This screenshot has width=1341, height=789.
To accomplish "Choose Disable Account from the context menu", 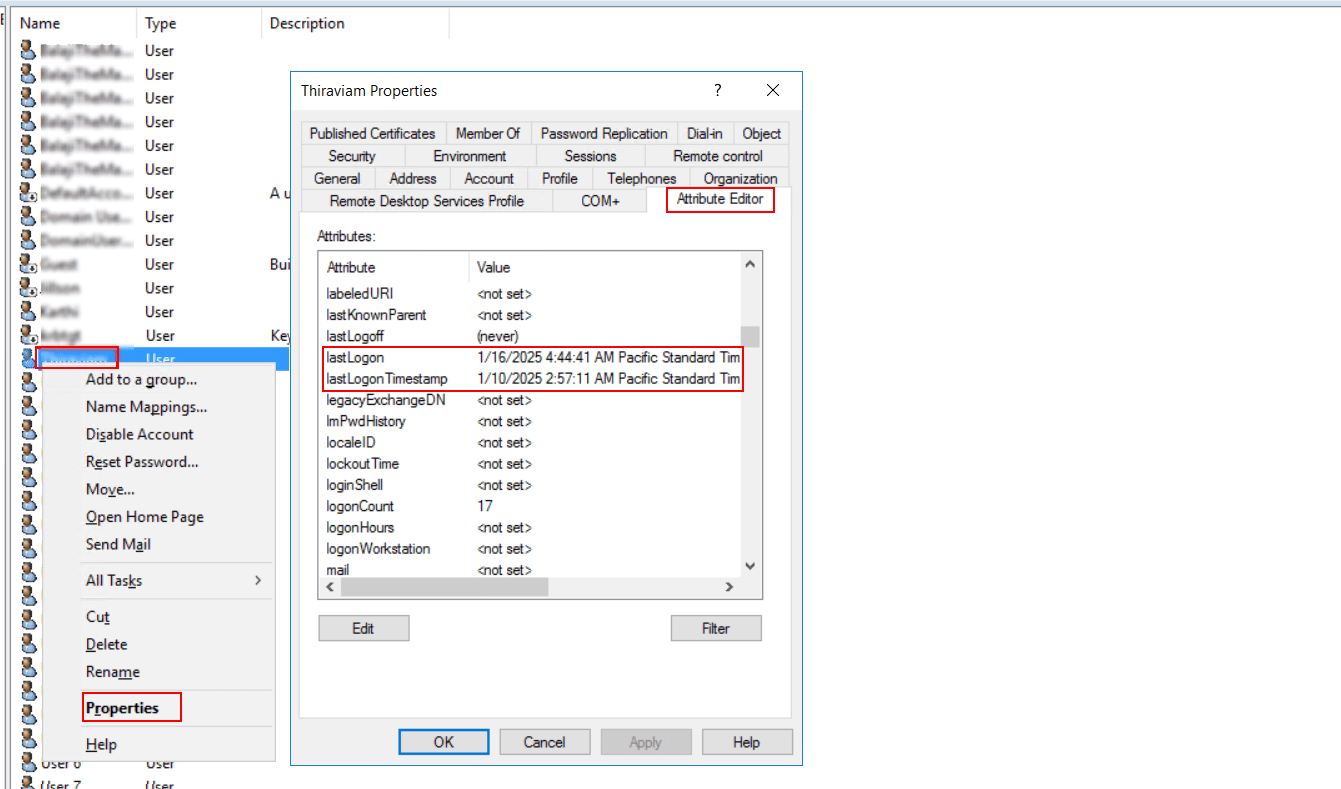I will coord(139,434).
